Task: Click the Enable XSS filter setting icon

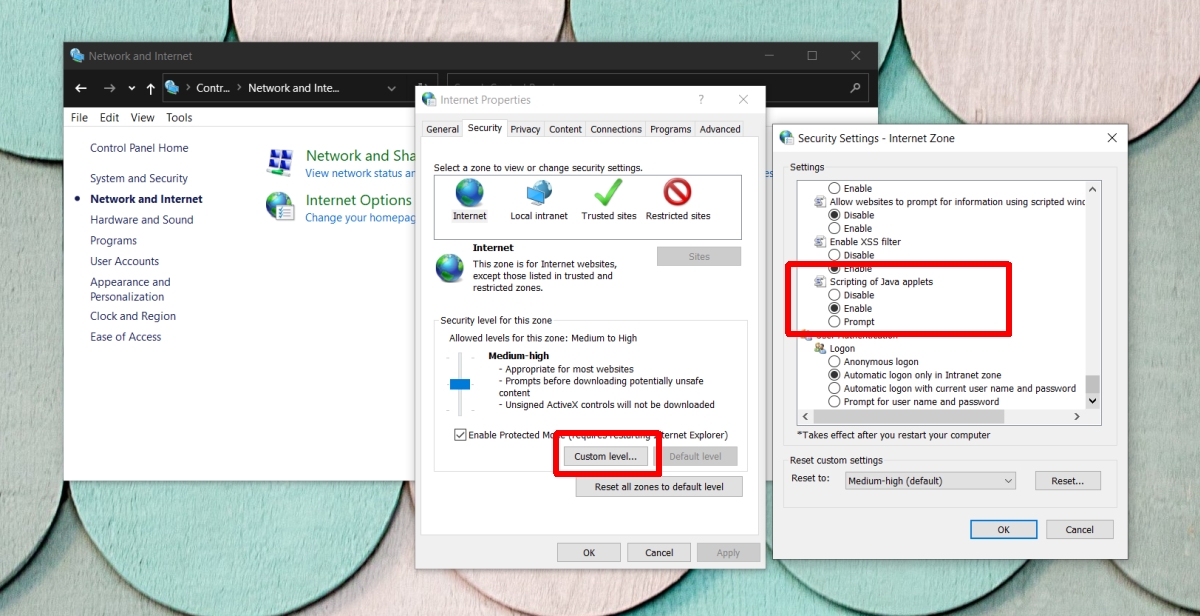Action: point(821,242)
